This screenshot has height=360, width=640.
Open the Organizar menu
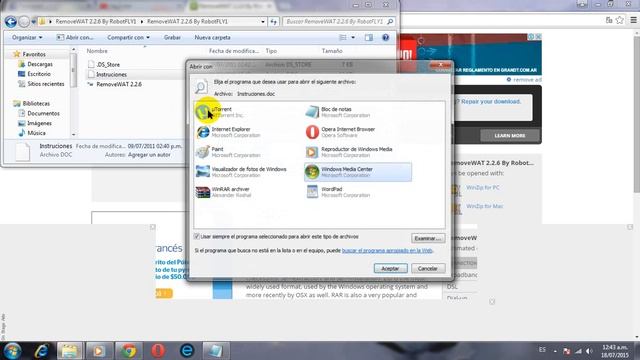(x=27, y=38)
